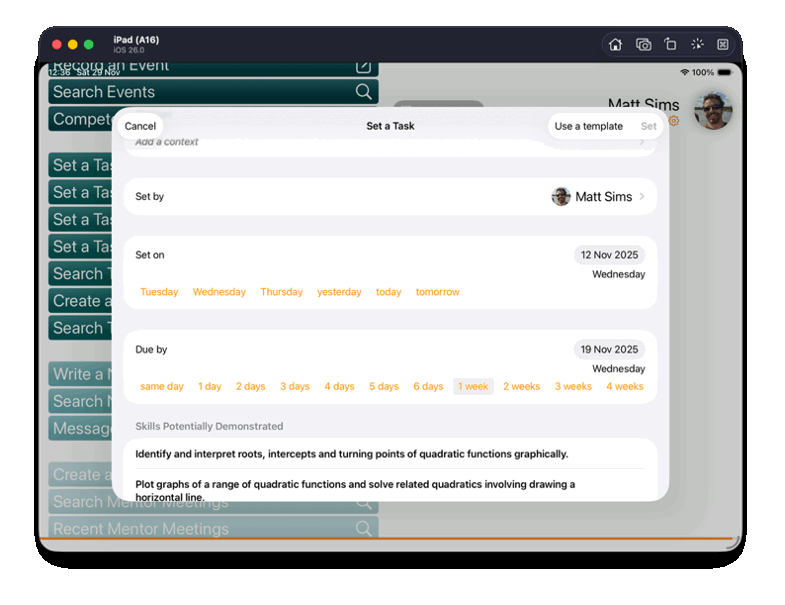Select 3 weeks due option
Screen dimensions: 785x605
573,387
